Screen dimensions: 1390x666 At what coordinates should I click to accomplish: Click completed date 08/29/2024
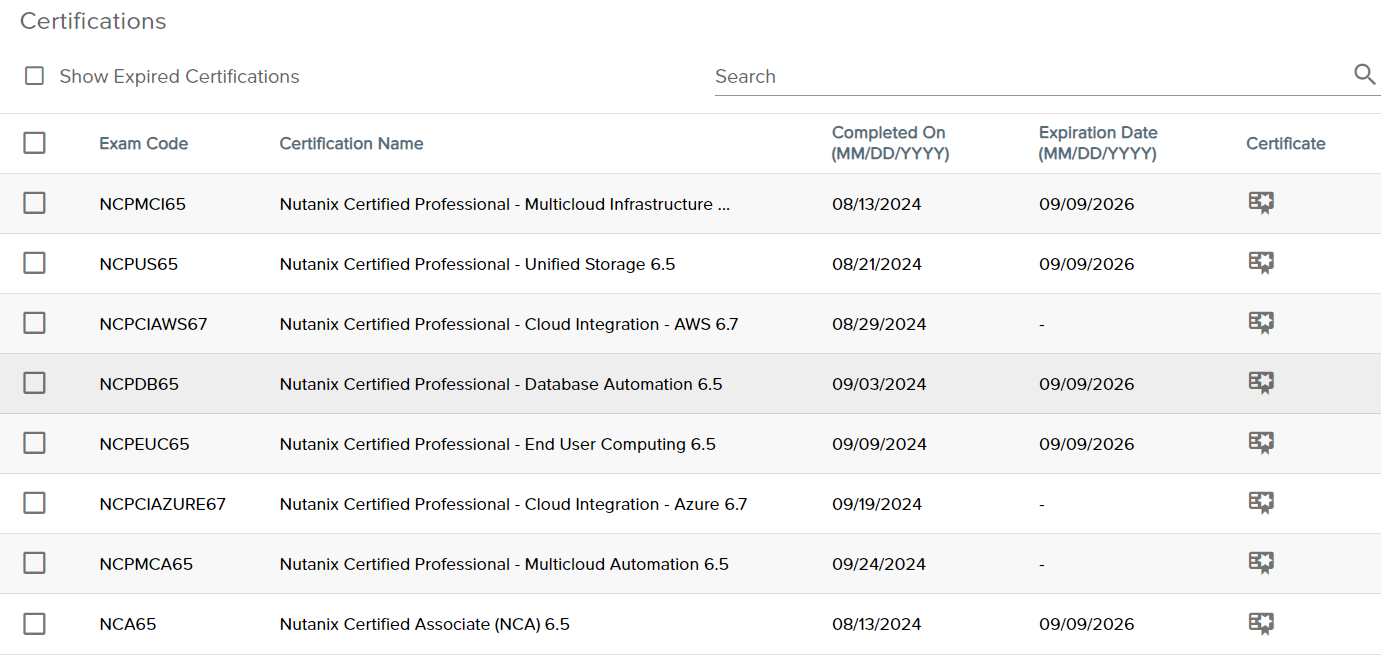click(879, 324)
